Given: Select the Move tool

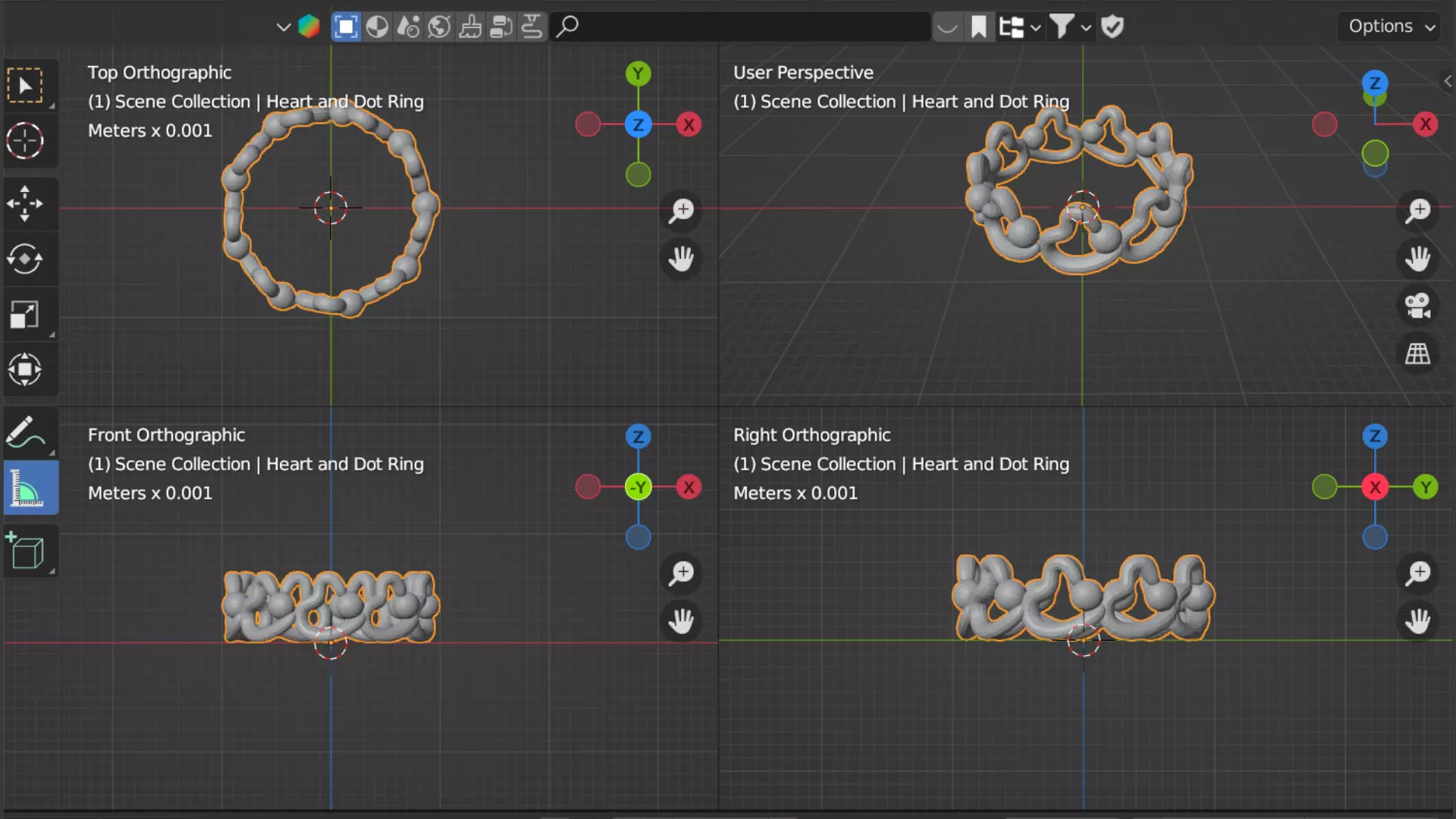Looking at the screenshot, I should (x=25, y=203).
